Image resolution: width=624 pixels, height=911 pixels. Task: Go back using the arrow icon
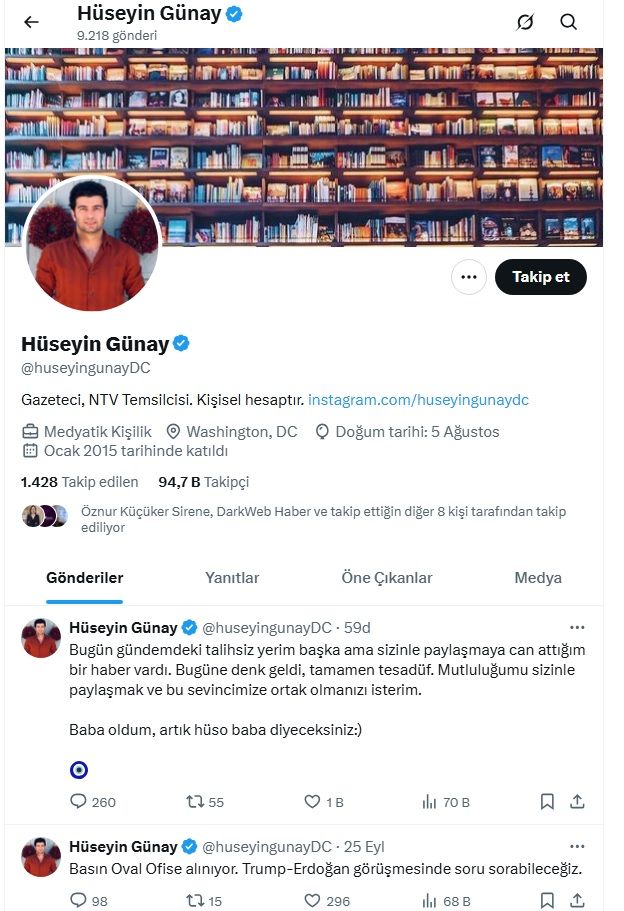click(x=31, y=22)
